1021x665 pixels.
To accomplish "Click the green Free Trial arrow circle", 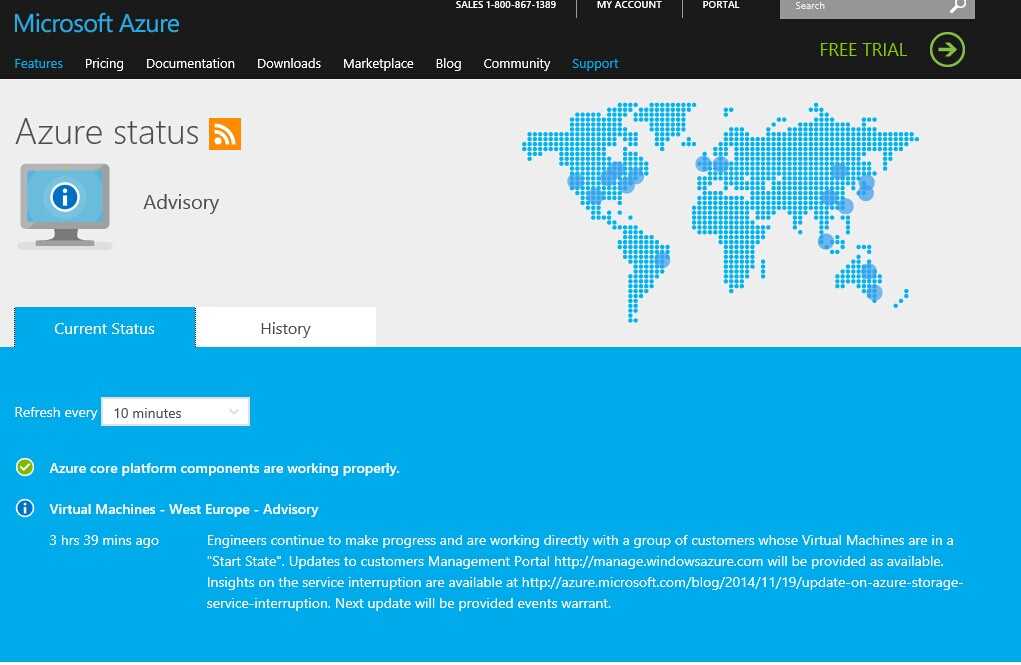I will pyautogui.click(x=947, y=50).
